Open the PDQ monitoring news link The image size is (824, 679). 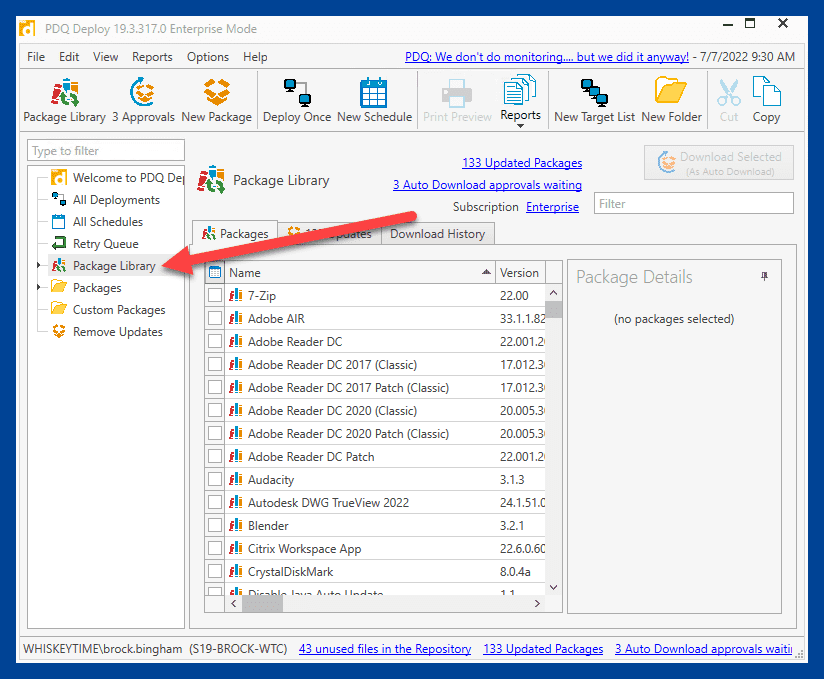[547, 57]
